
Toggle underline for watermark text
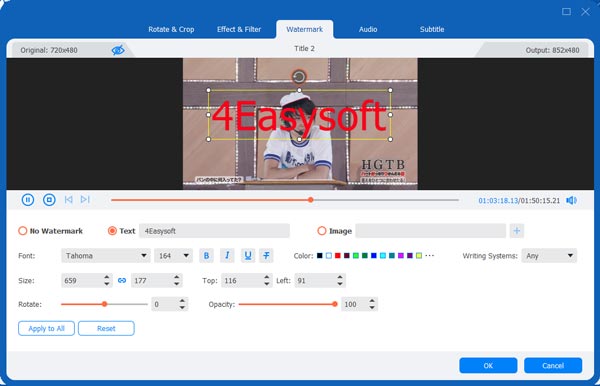coord(248,256)
